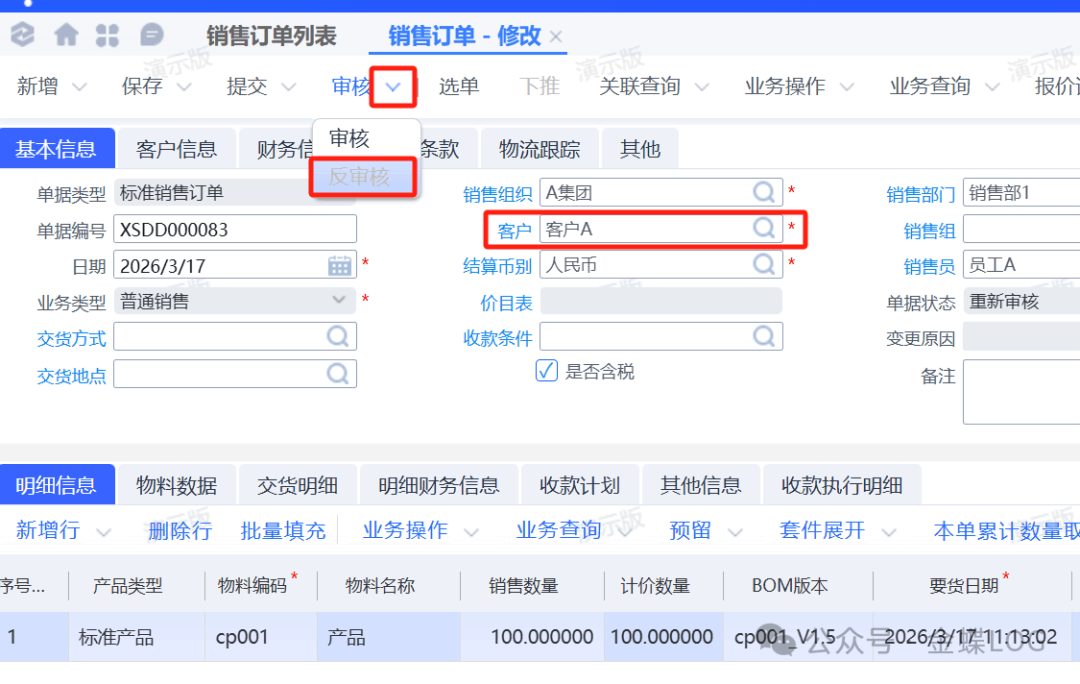The height and width of the screenshot is (684, 1080).
Task: Open the four-square apps grid icon
Action: pos(107,36)
